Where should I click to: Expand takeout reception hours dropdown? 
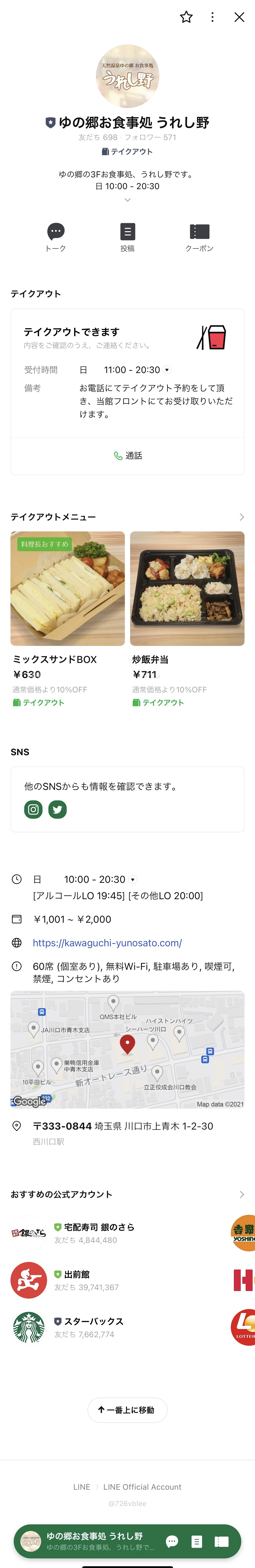167,370
